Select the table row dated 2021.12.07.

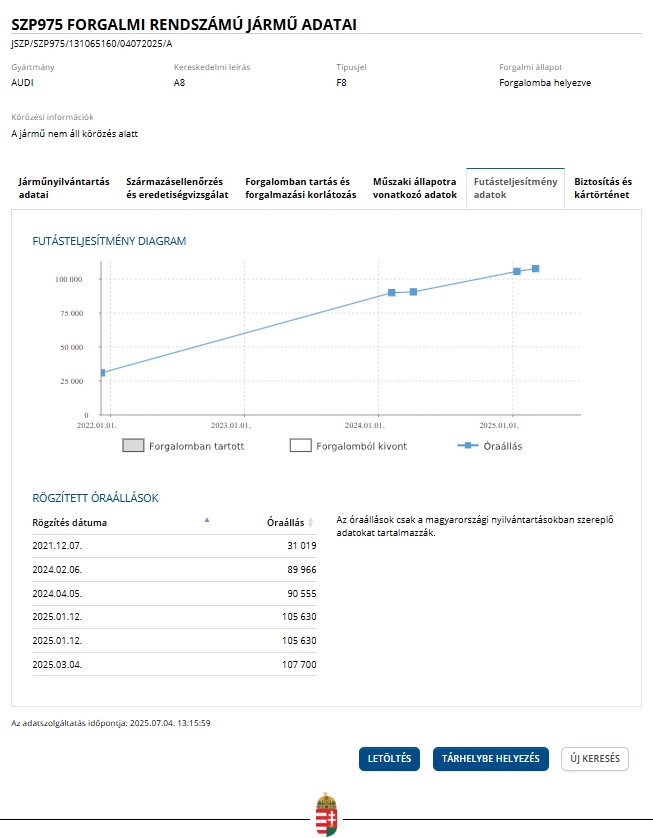pyautogui.click(x=174, y=546)
